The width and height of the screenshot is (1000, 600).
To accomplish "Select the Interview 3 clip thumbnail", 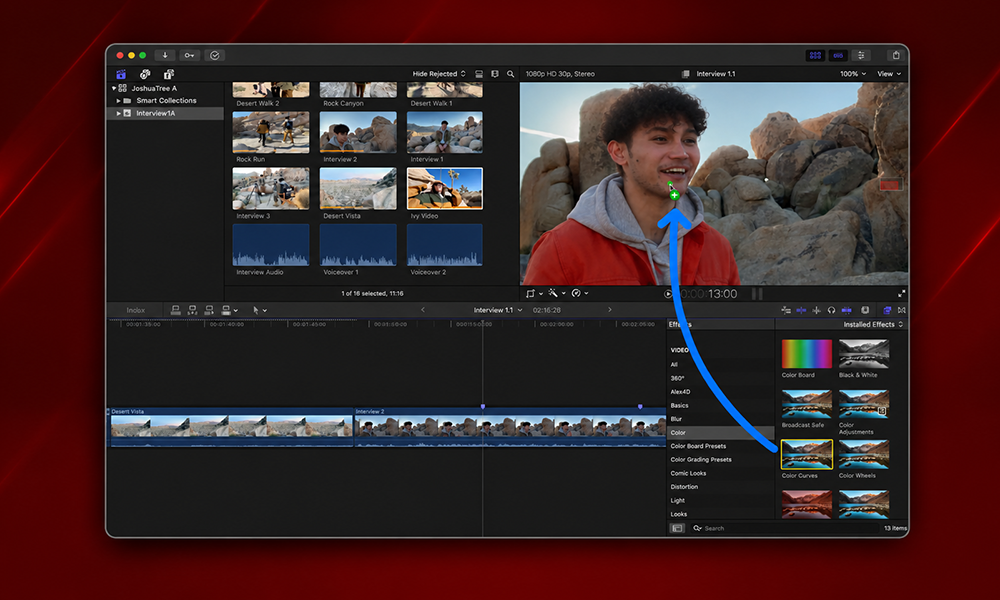I will 271,189.
